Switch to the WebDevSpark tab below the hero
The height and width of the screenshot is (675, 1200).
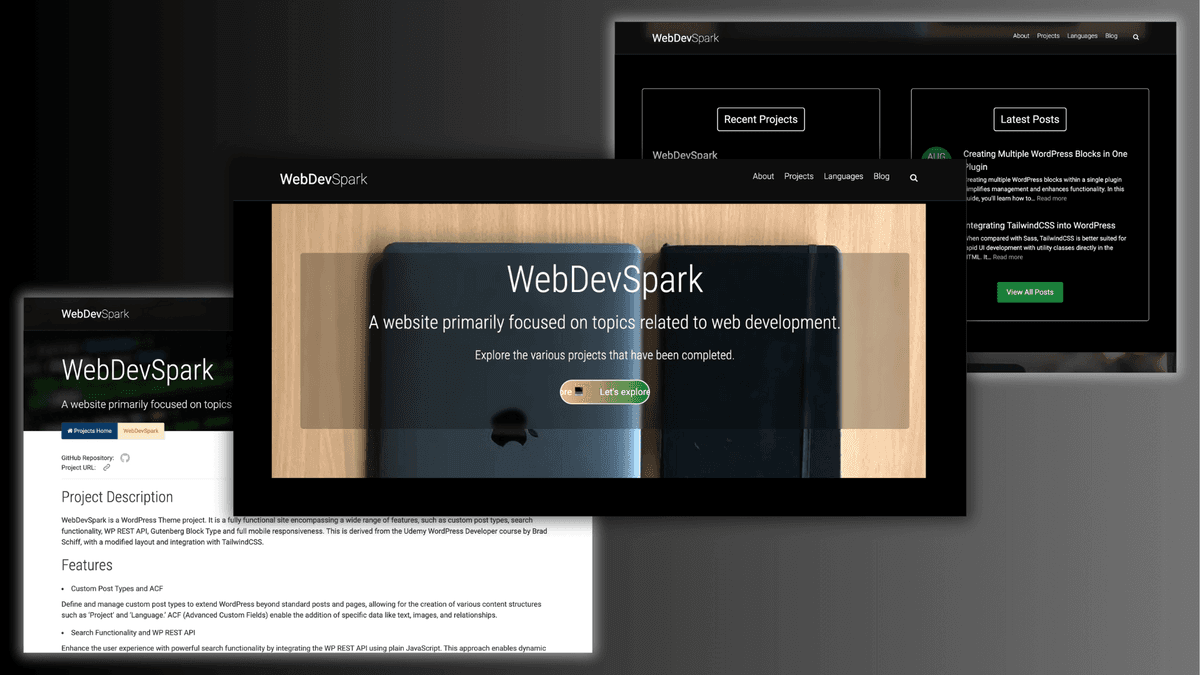[x=140, y=431]
